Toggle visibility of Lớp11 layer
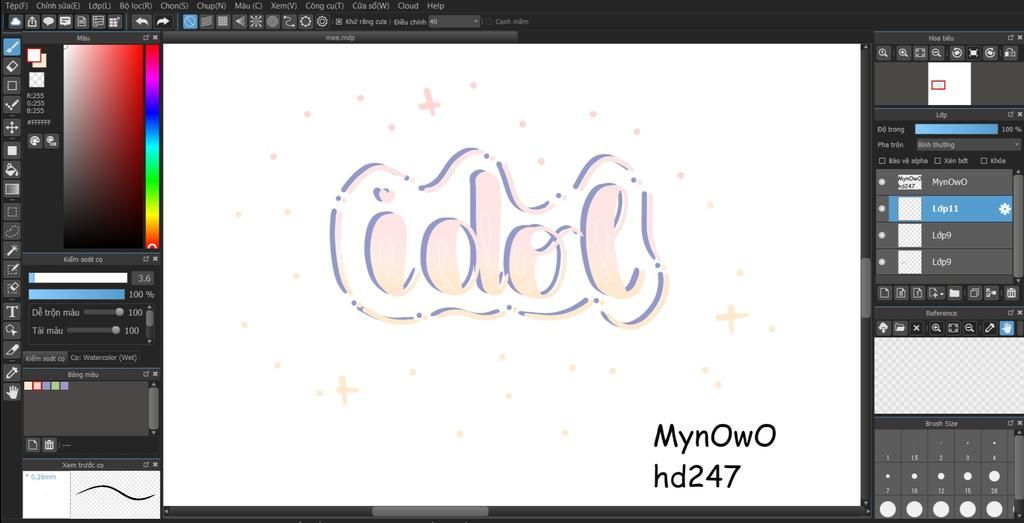1024x523 pixels. [882, 209]
